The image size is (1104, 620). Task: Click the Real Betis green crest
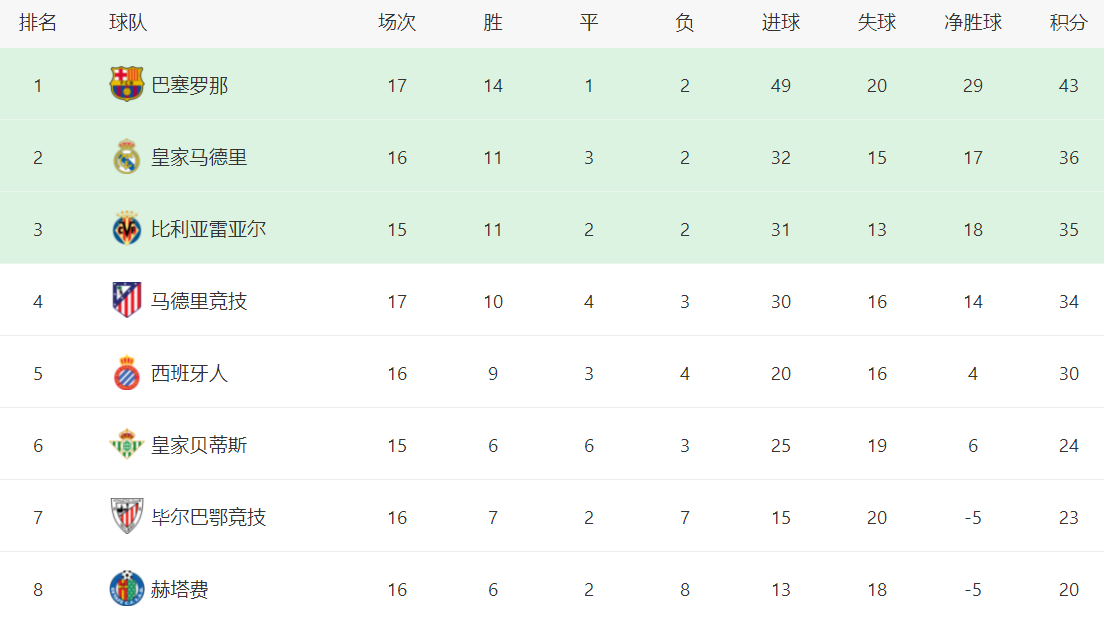(x=127, y=445)
